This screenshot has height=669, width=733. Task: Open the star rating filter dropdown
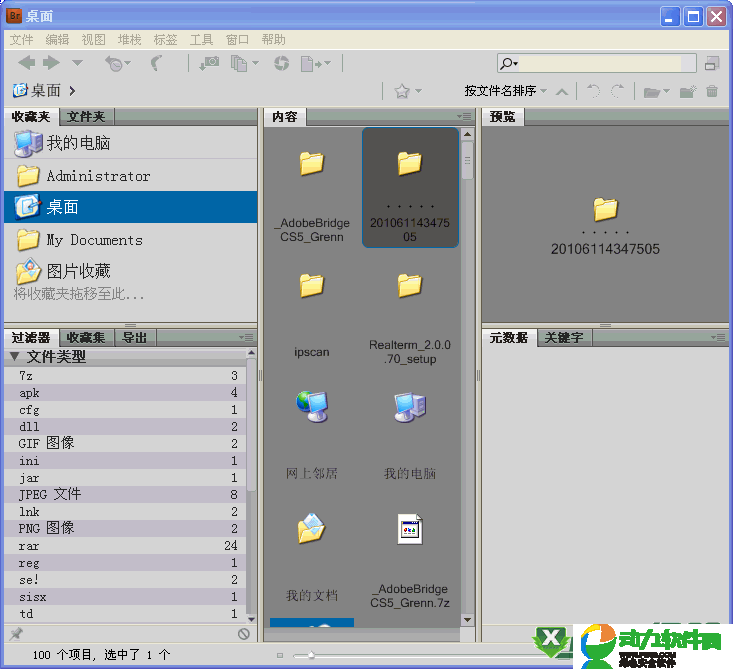(x=405, y=91)
